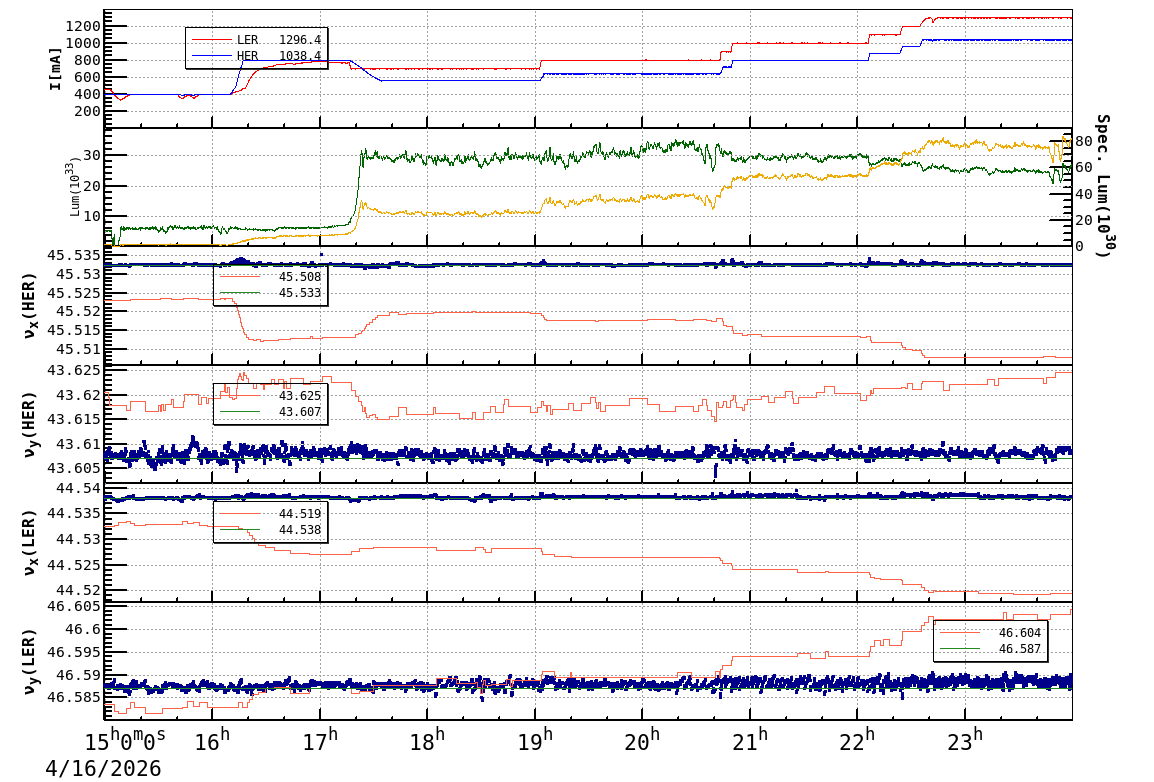Click the 80 tick on Spec. Lum axis
Image resolution: width=1154 pixels, height=782 pixels.
pos(1083,141)
